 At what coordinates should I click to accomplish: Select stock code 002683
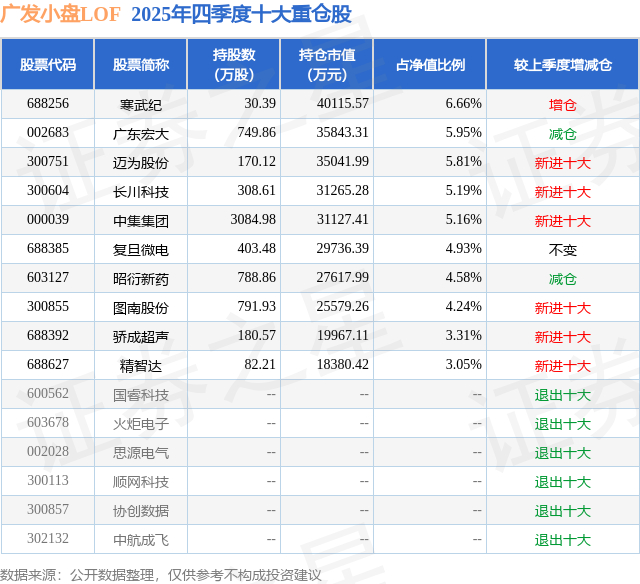[x=48, y=133]
